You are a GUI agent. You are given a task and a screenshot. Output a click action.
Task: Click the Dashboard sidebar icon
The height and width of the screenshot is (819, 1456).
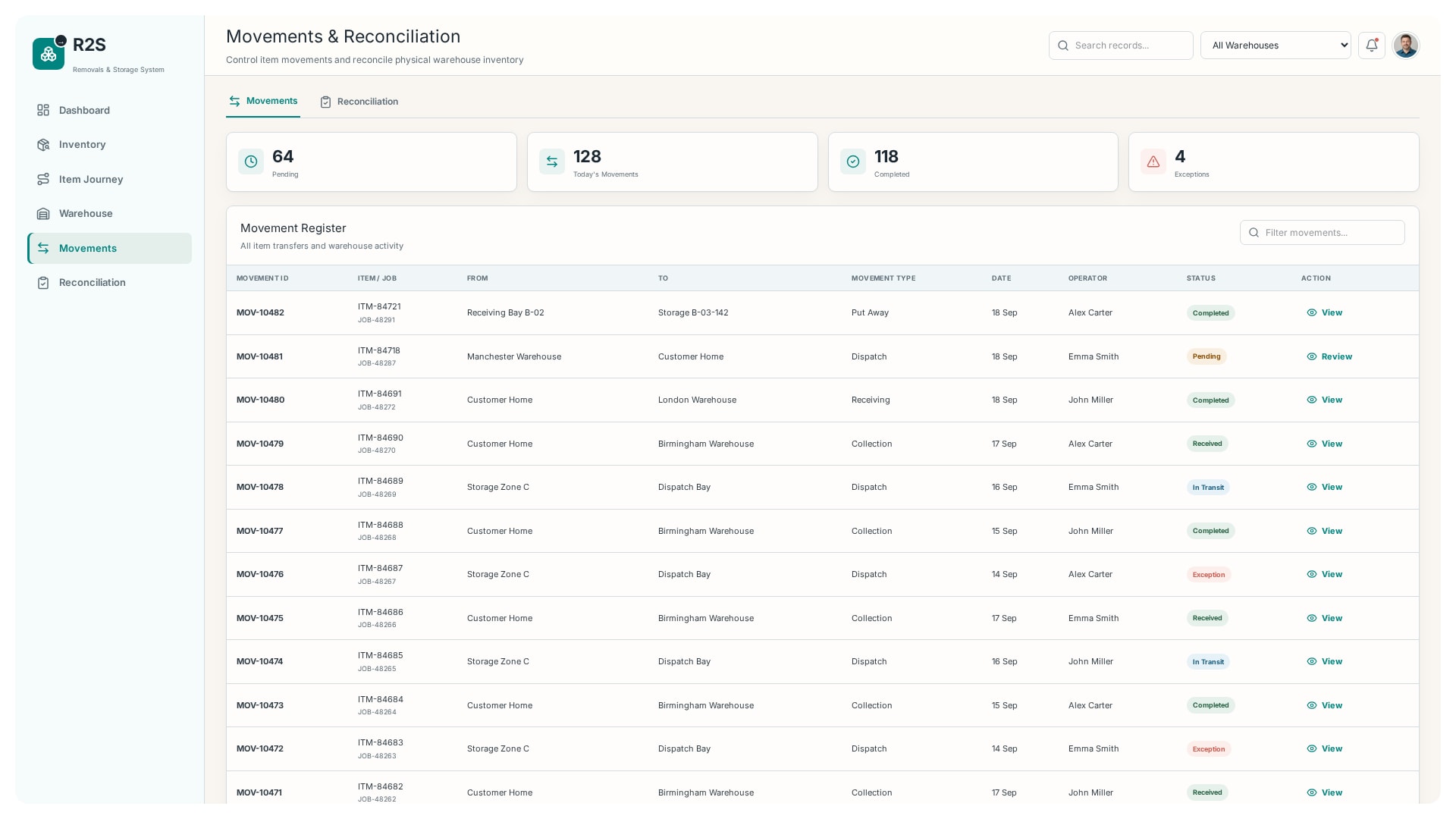point(43,110)
